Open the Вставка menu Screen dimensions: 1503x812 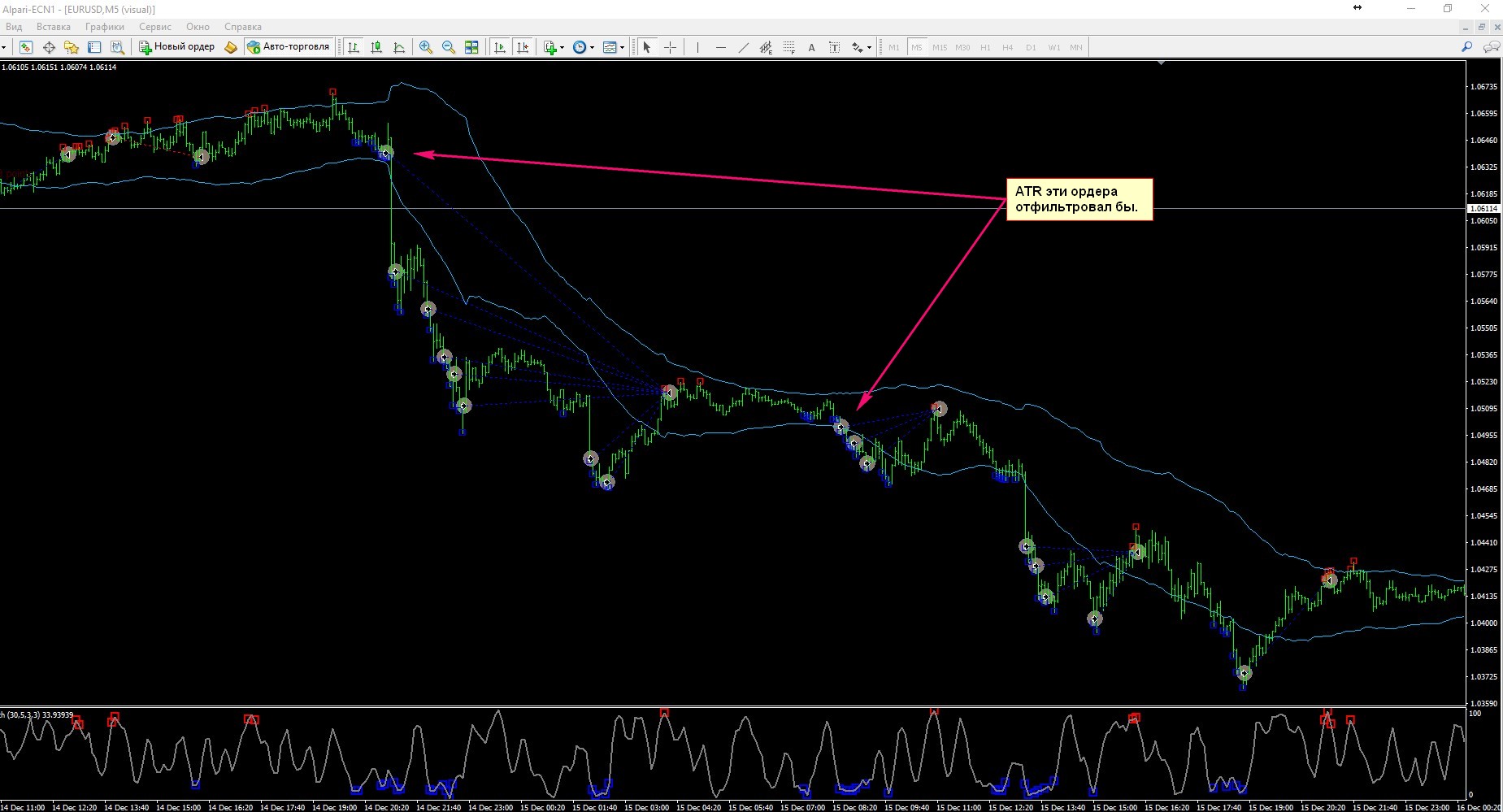tap(54, 27)
